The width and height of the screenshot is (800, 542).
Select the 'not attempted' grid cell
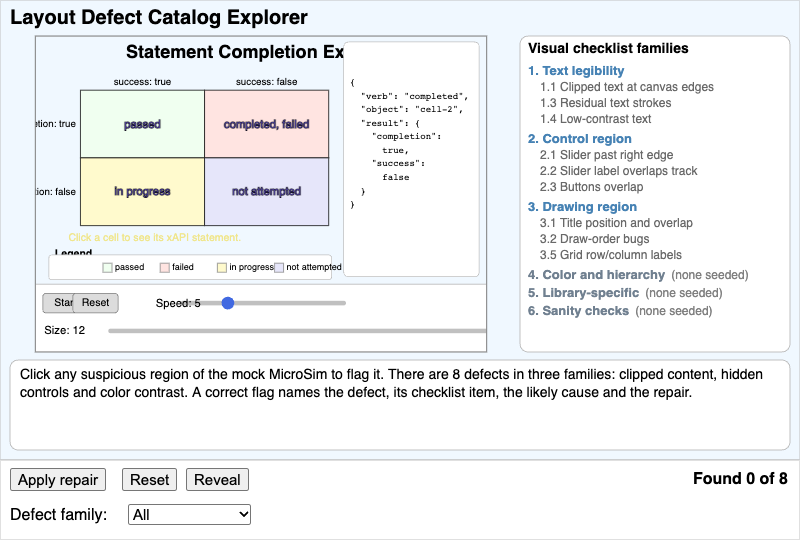(x=266, y=191)
